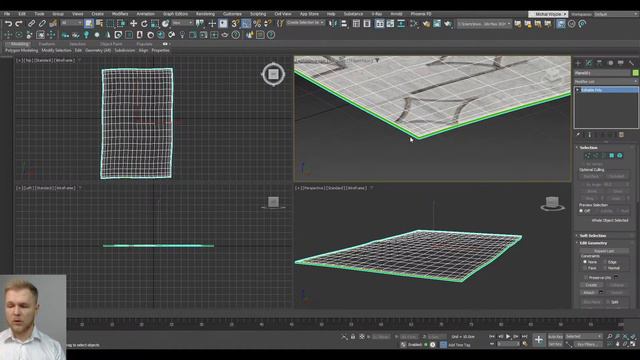Open the Modify Selection ribbon panel
Image resolution: width=640 pixels, height=360 pixels.
pos(56,50)
